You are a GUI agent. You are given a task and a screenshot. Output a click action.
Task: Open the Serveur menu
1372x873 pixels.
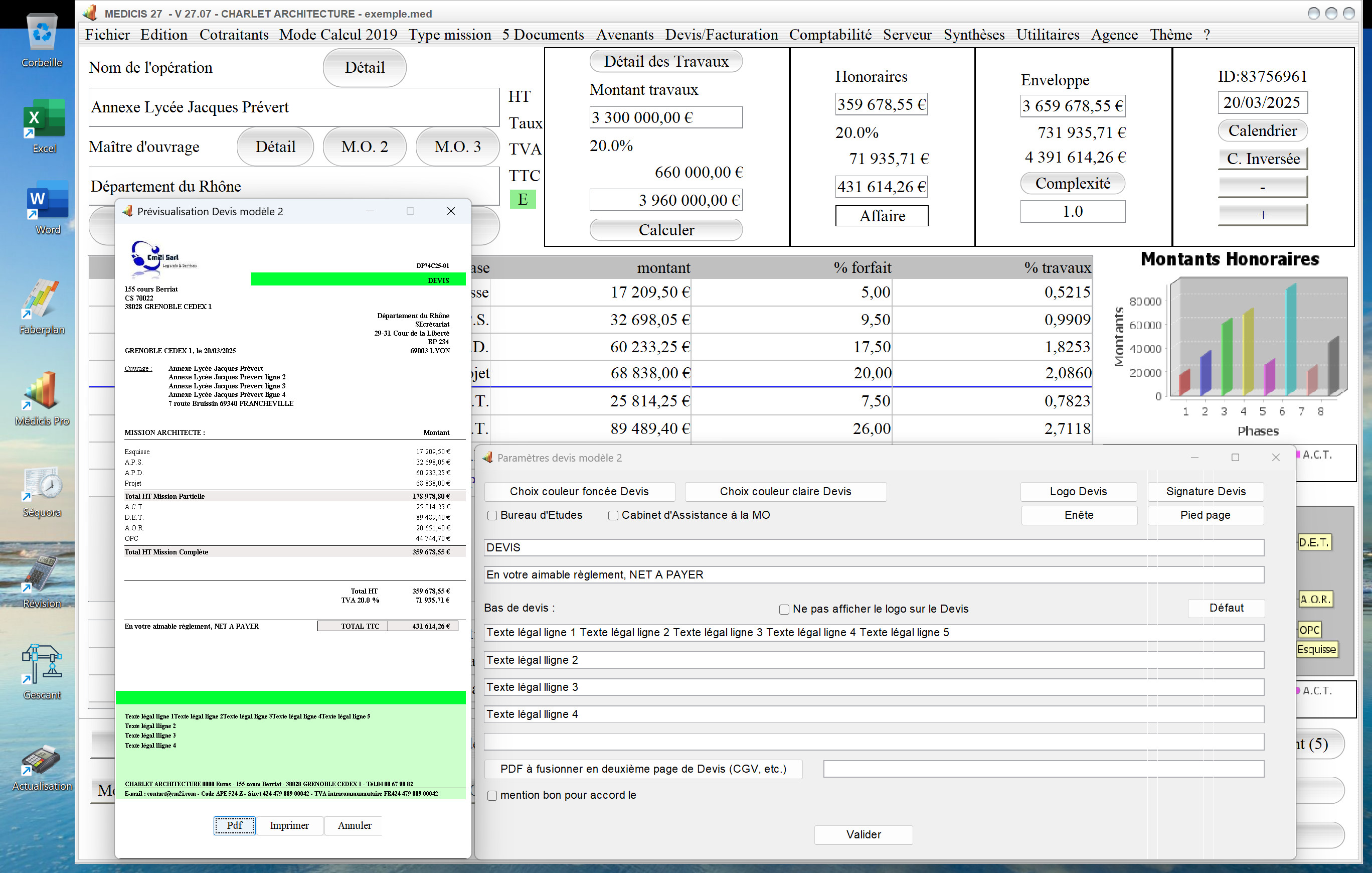(x=907, y=35)
